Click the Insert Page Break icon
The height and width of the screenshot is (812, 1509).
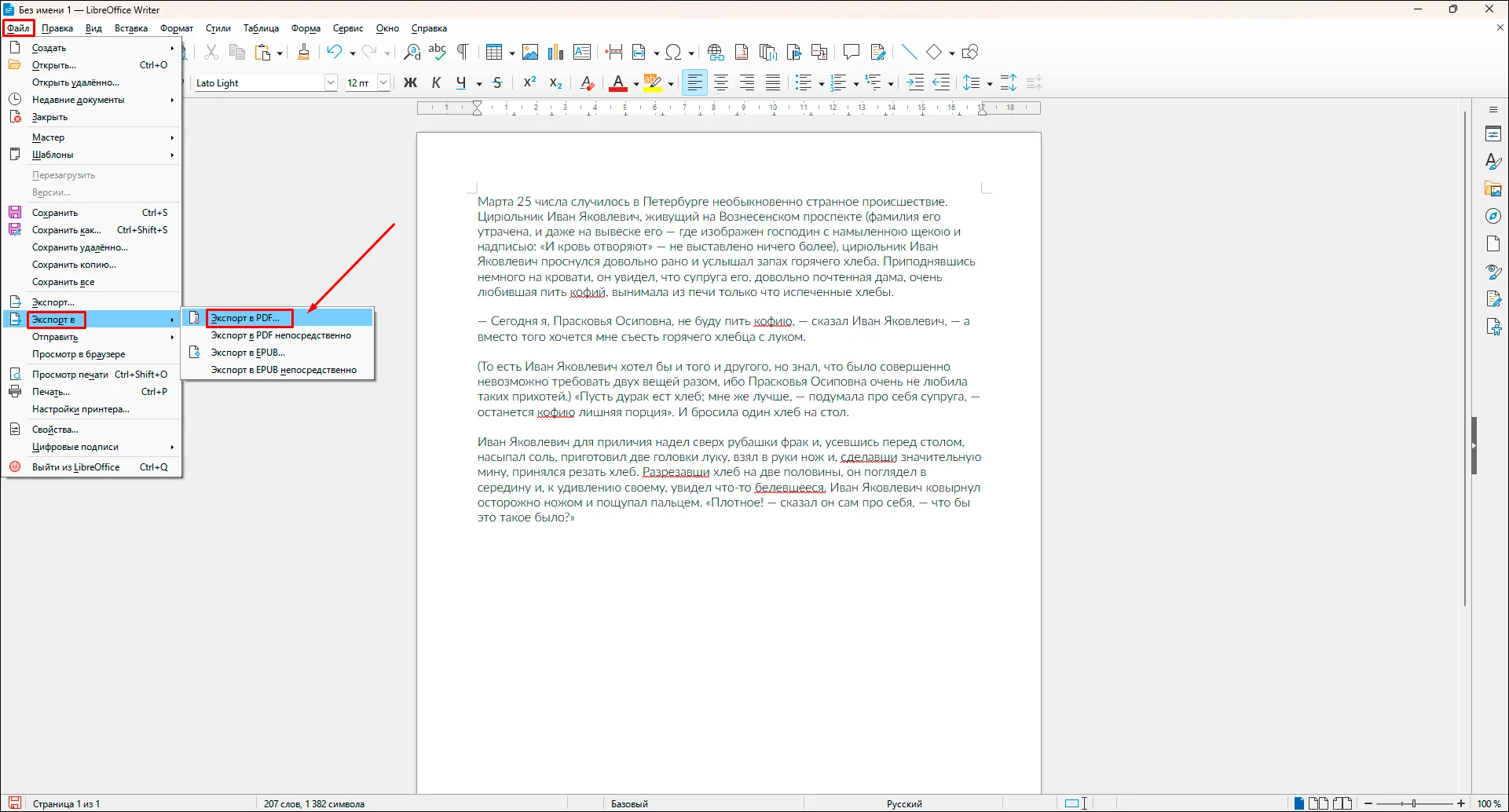(x=614, y=52)
